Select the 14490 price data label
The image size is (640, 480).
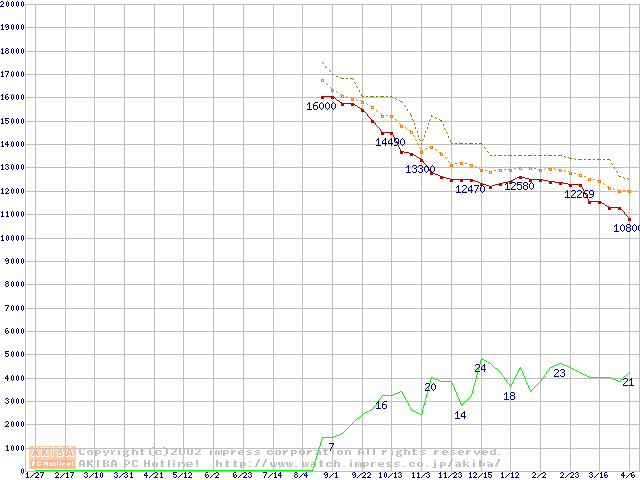click(390, 142)
